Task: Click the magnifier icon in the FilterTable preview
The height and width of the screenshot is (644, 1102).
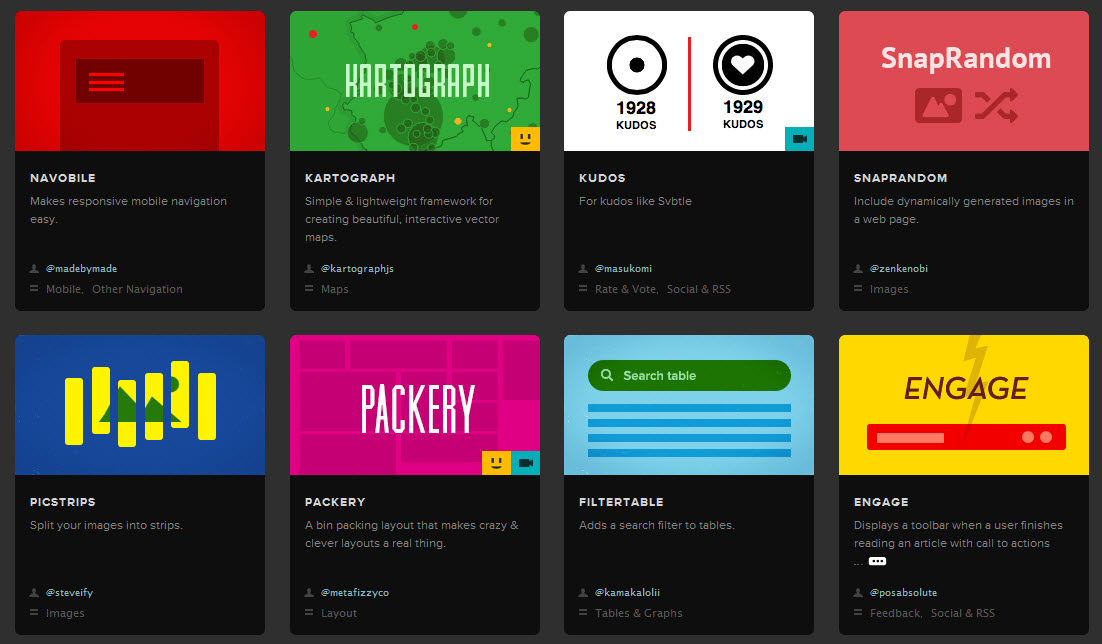Action: (x=607, y=376)
